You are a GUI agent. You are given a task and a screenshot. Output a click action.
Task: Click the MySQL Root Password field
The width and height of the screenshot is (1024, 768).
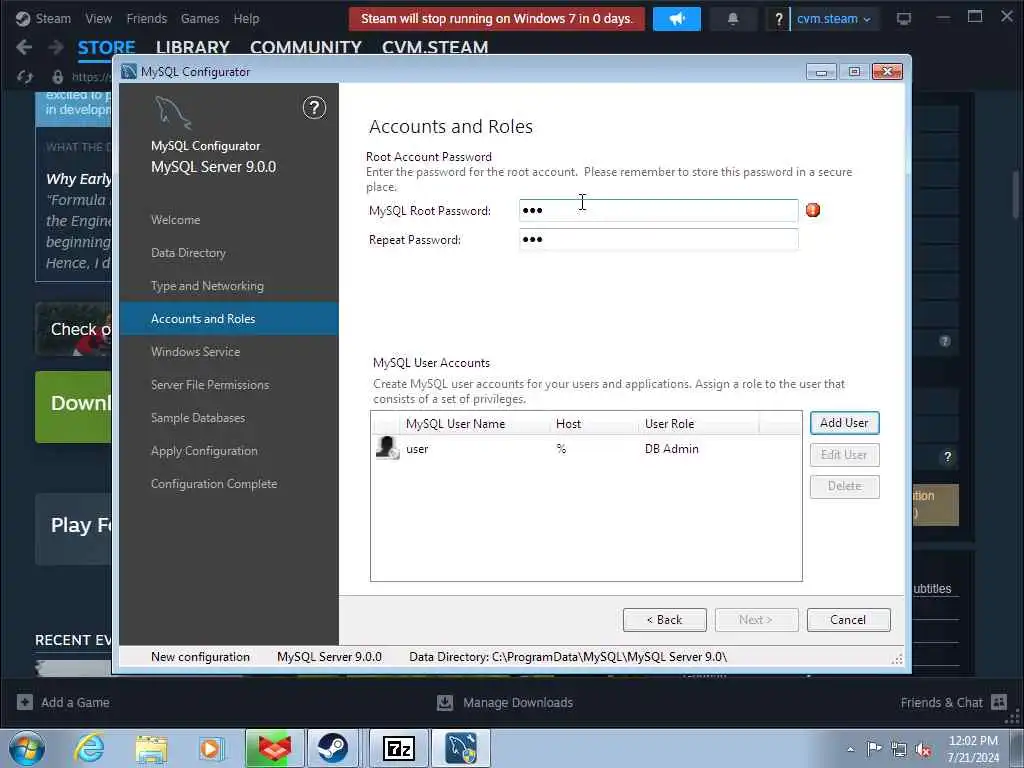coord(658,210)
